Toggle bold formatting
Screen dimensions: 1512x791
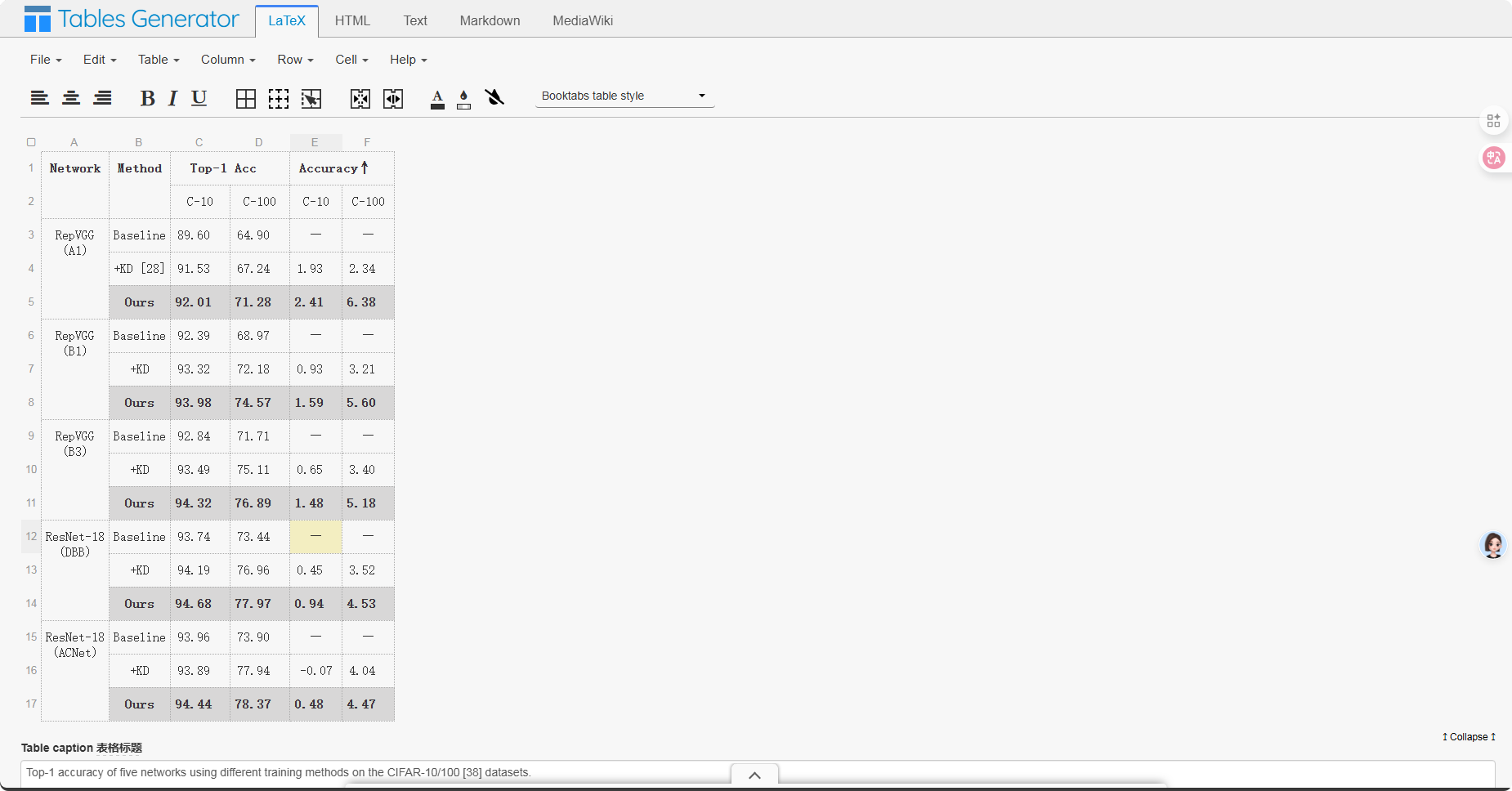click(x=147, y=98)
